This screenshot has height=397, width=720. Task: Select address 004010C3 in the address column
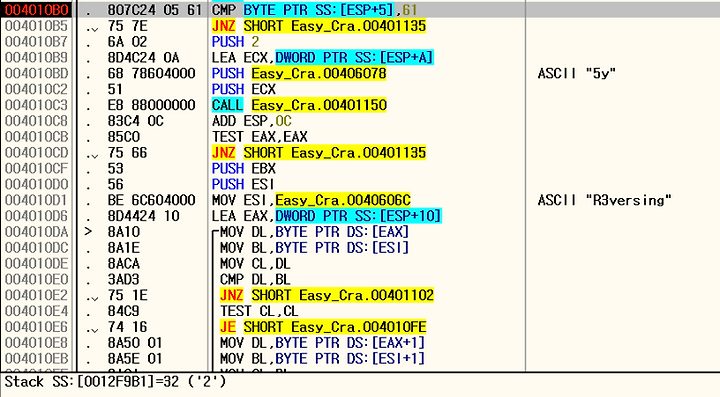[x=37, y=105]
